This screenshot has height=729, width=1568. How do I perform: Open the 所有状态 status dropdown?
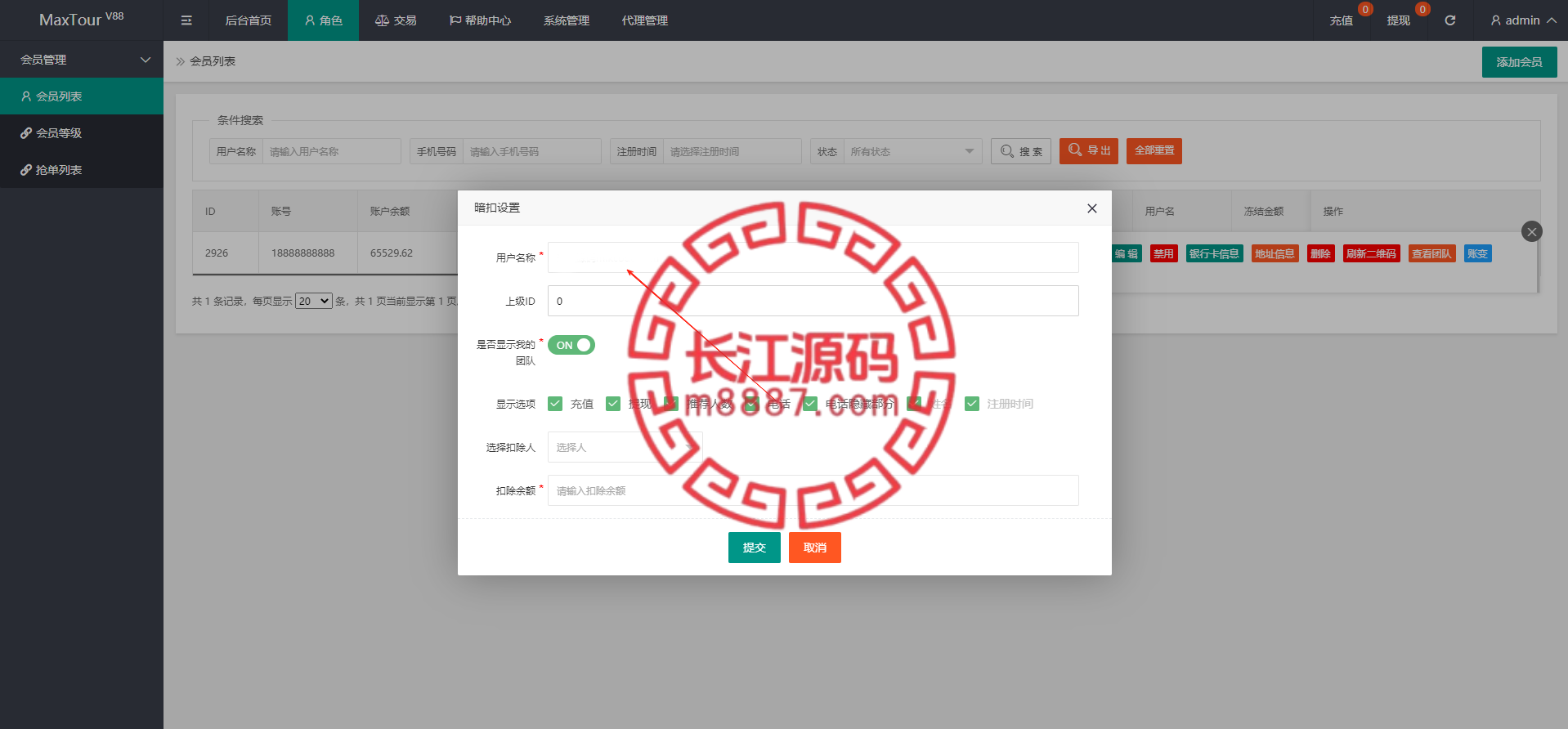(912, 151)
